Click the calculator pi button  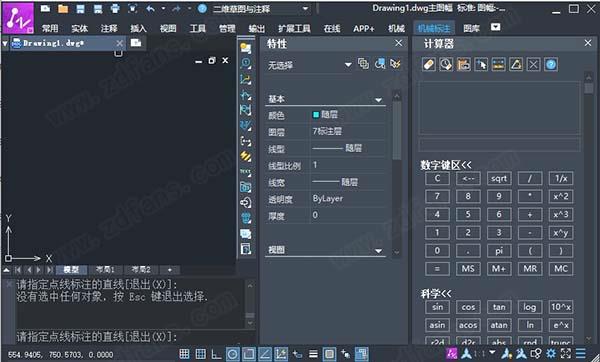(x=499, y=251)
